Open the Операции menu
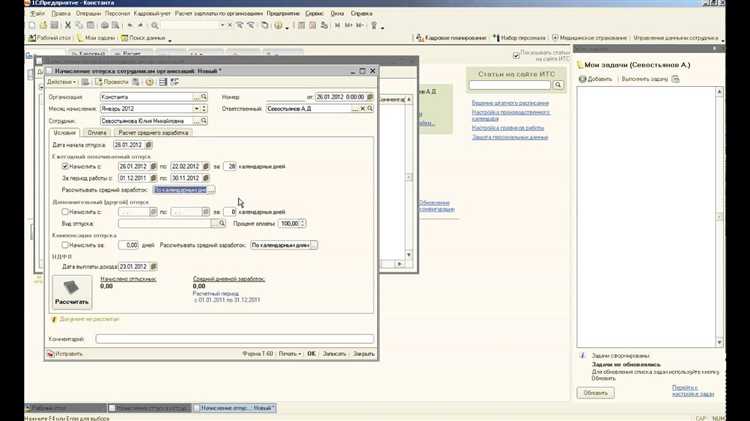The image size is (750, 421). (88, 13)
